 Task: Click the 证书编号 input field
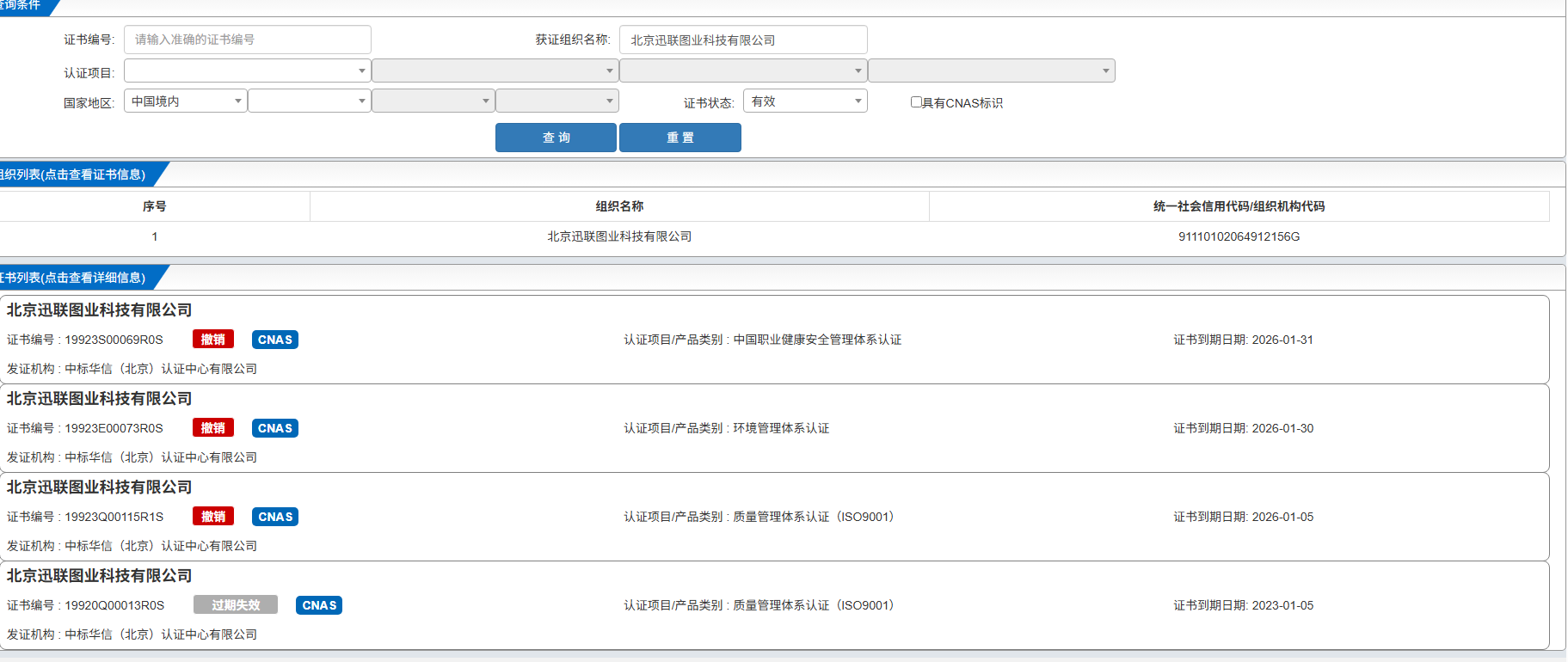[x=248, y=40]
